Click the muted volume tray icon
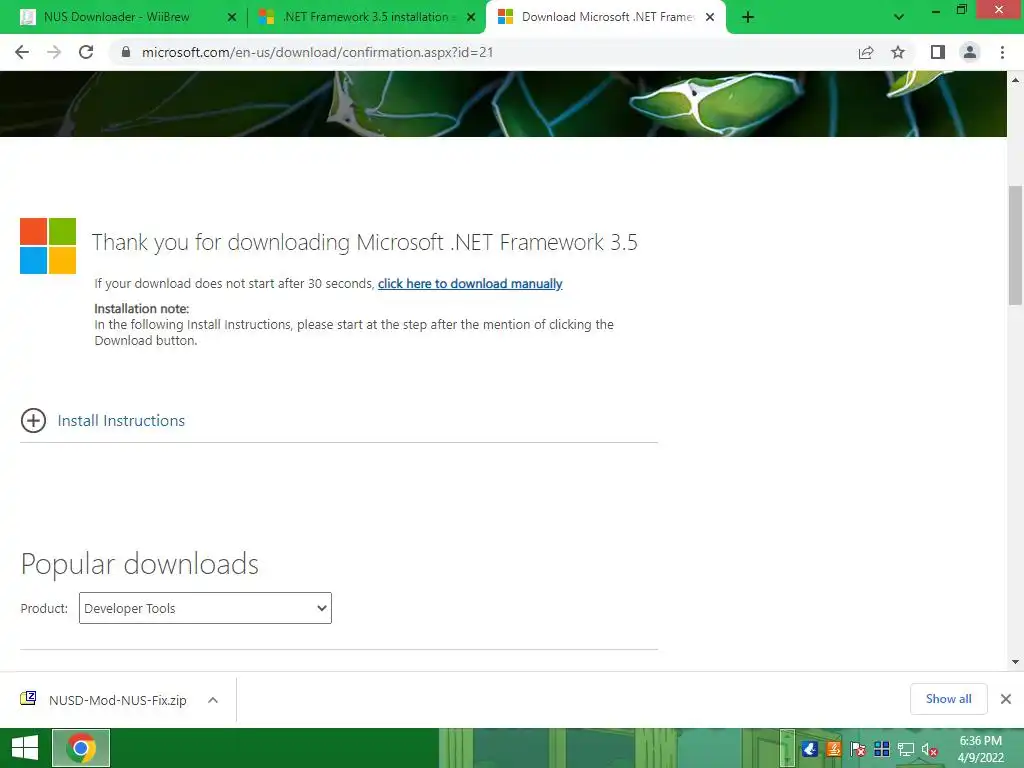This screenshot has width=1024, height=768. [x=929, y=750]
